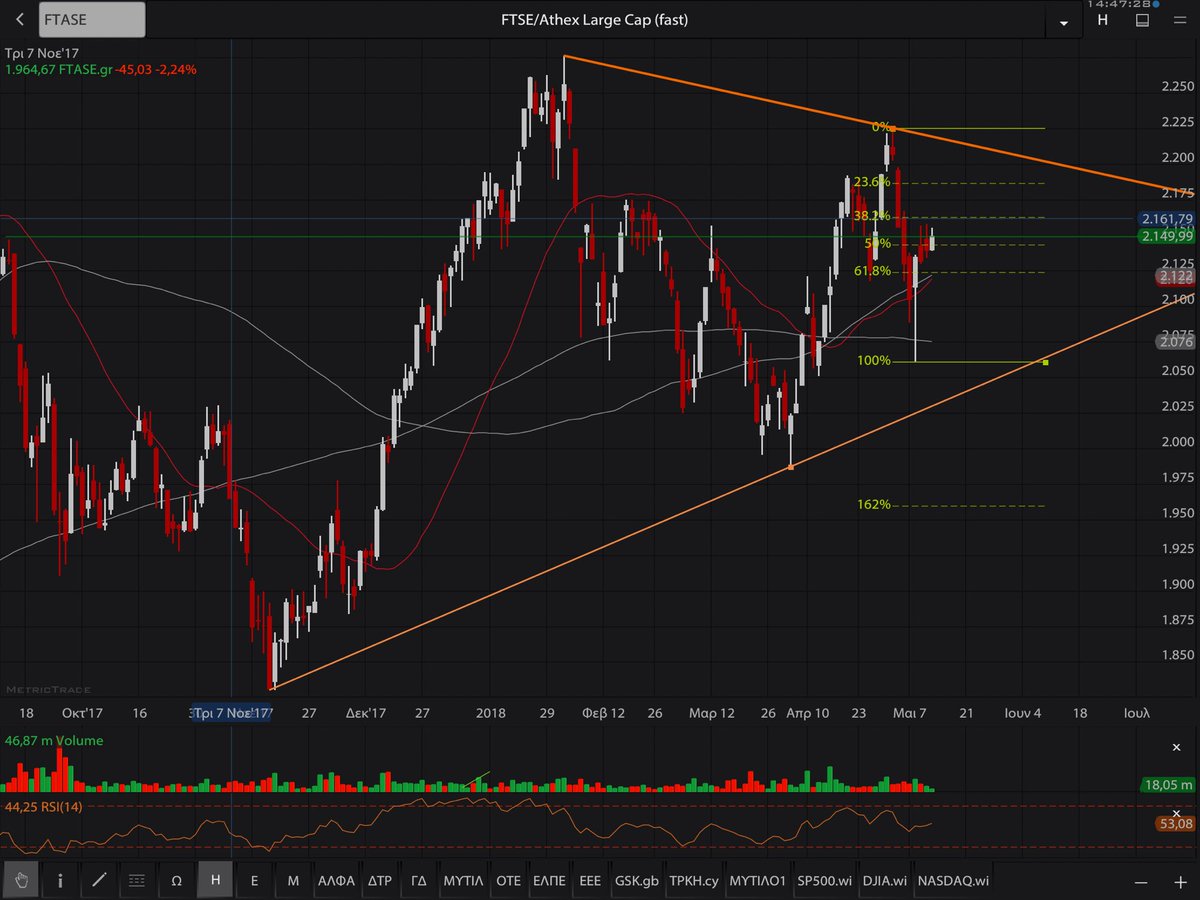Click the 53,08 RSI value tag
The width and height of the screenshot is (1200, 900).
click(x=1174, y=824)
